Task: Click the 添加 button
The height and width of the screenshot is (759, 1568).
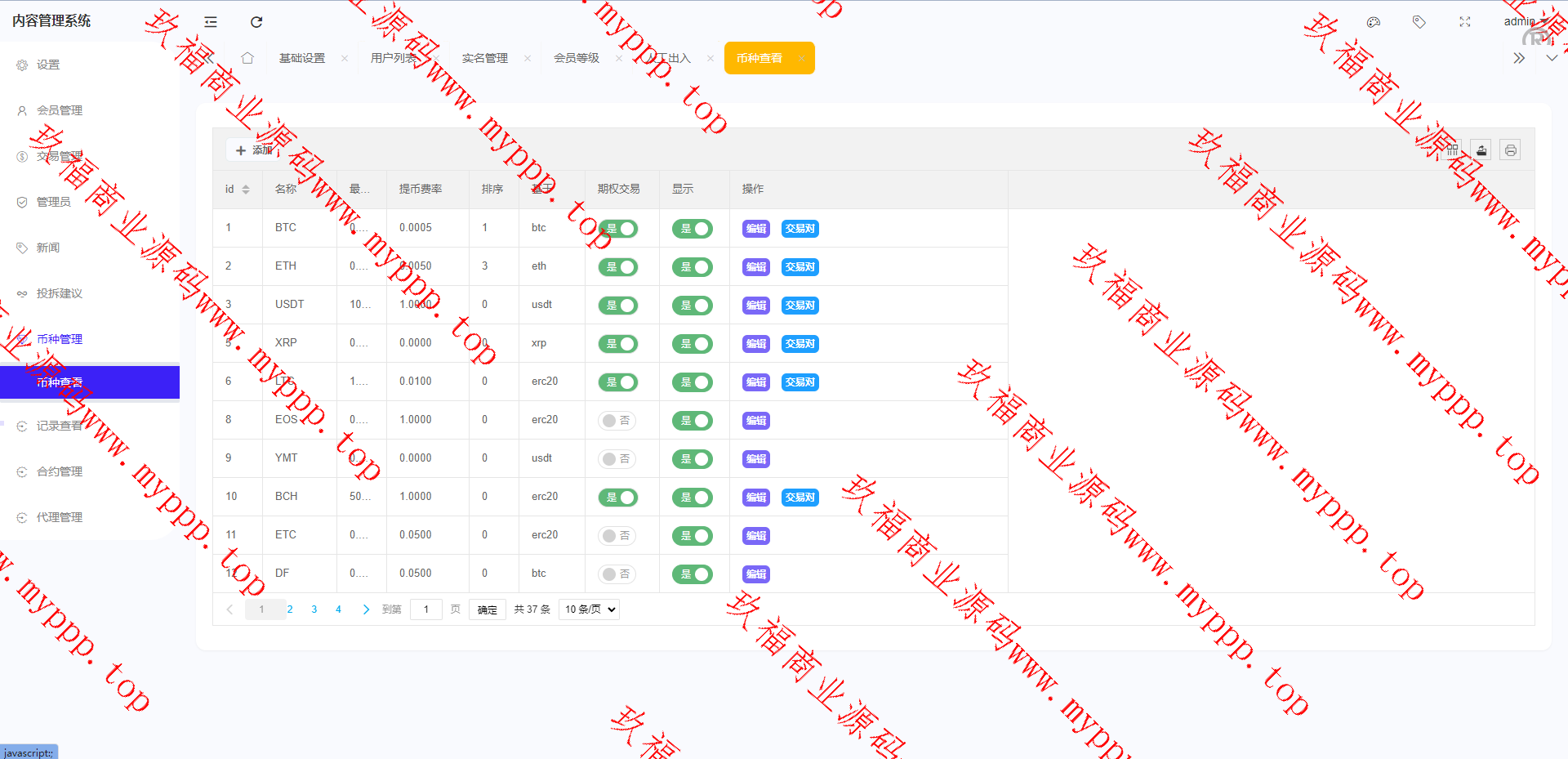Action: pyautogui.click(x=254, y=150)
